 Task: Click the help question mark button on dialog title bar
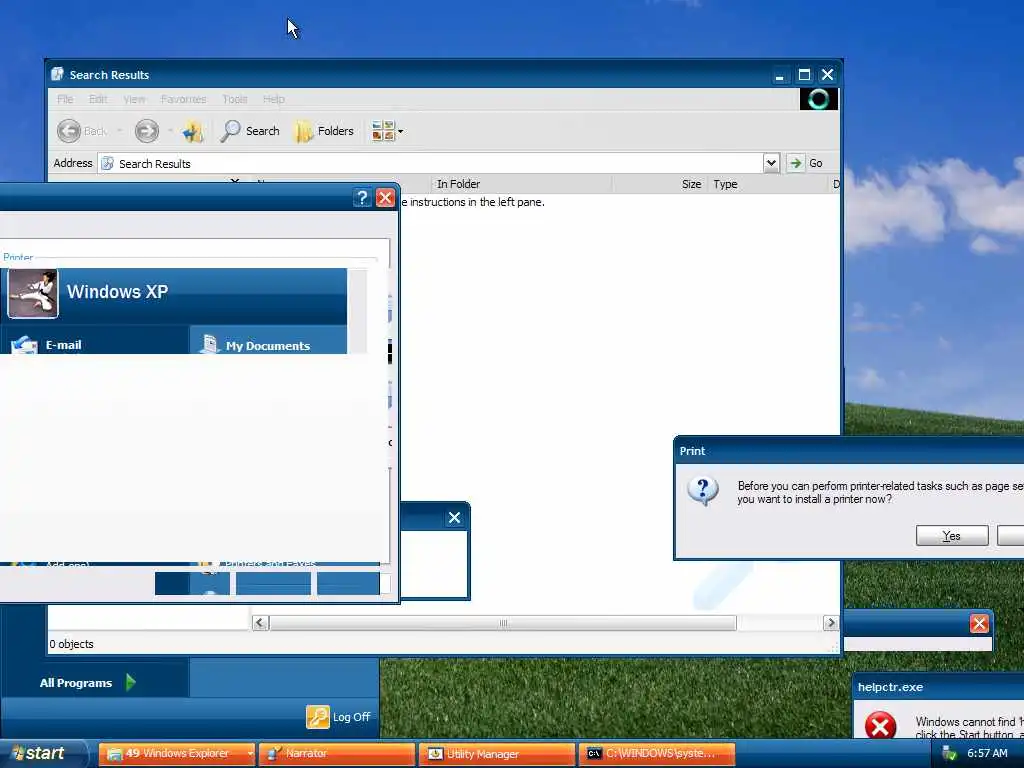362,198
